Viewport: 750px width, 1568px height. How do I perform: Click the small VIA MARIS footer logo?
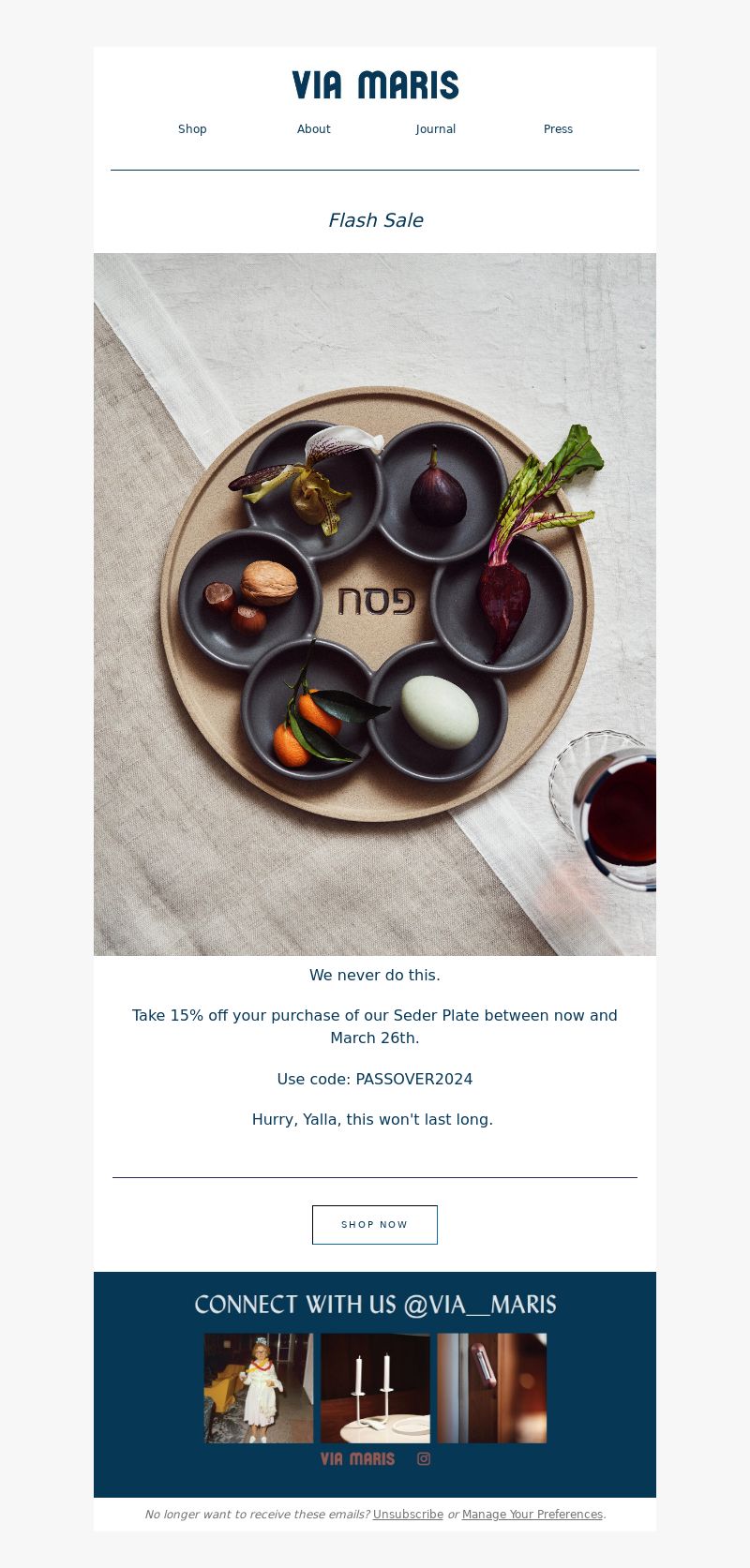357,1458
